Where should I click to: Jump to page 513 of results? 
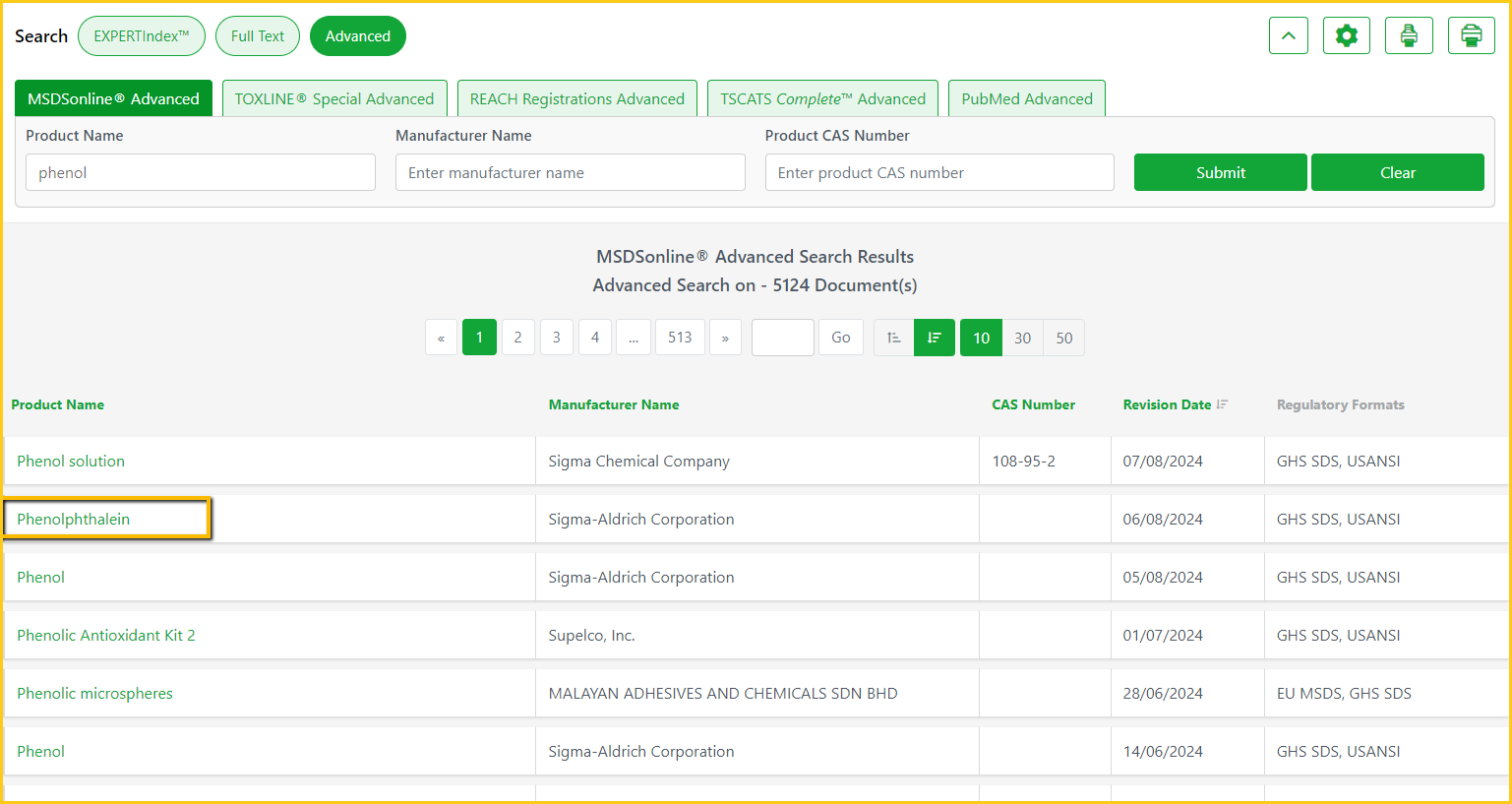coord(680,338)
